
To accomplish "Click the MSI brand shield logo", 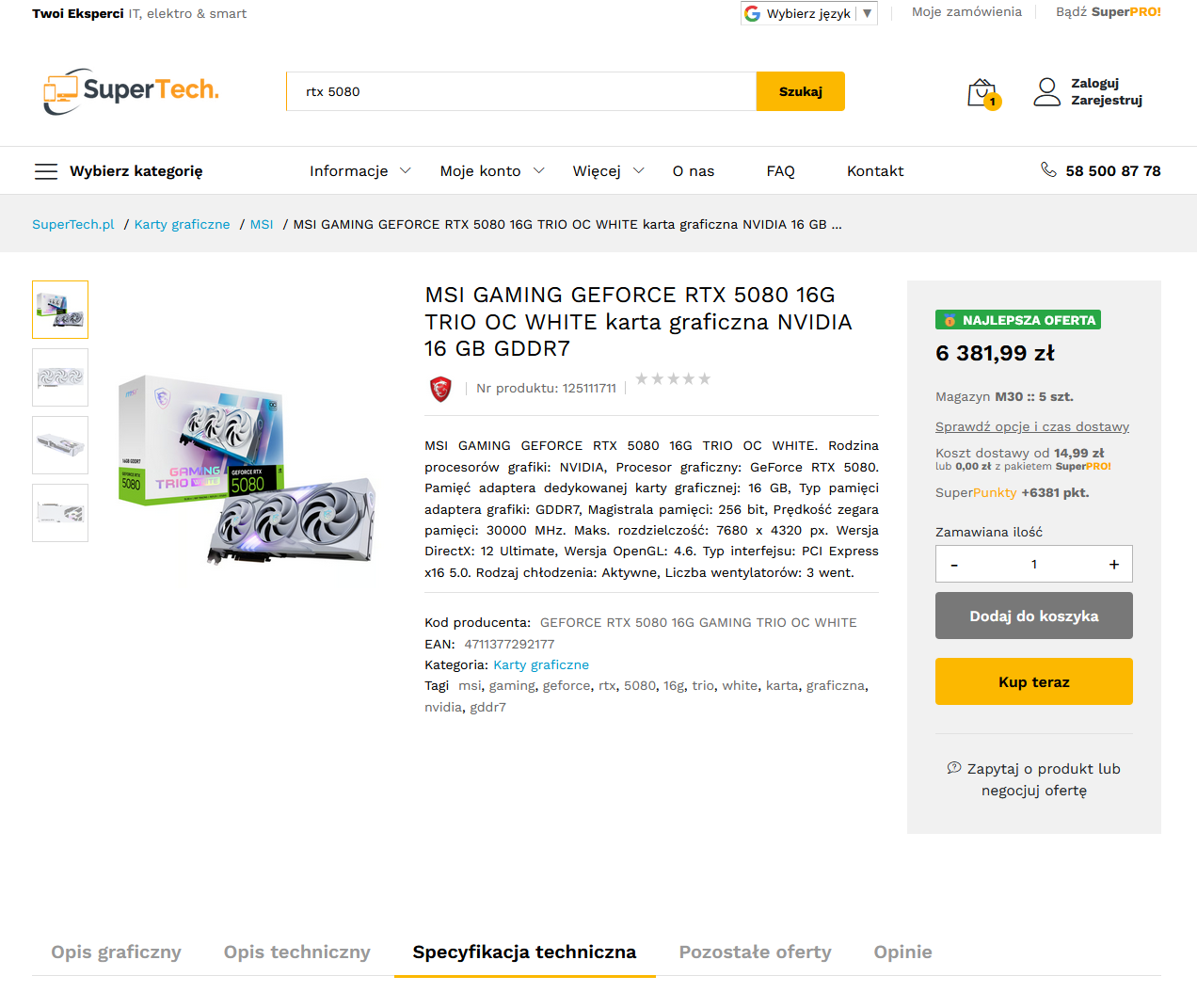I will coord(440,389).
